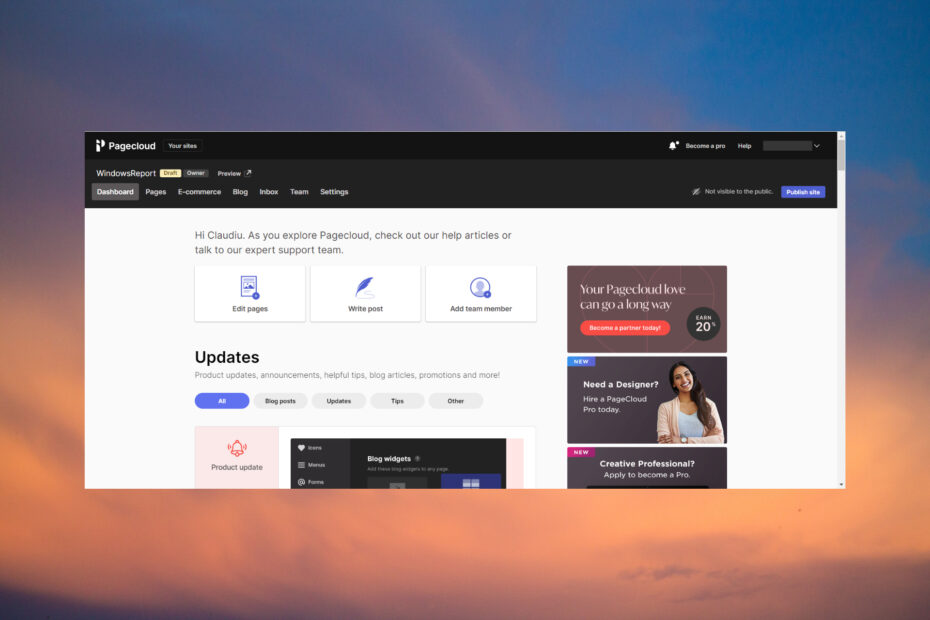930x620 pixels.
Task: Click the Icons heart in blog widget preview
Action: [301, 448]
